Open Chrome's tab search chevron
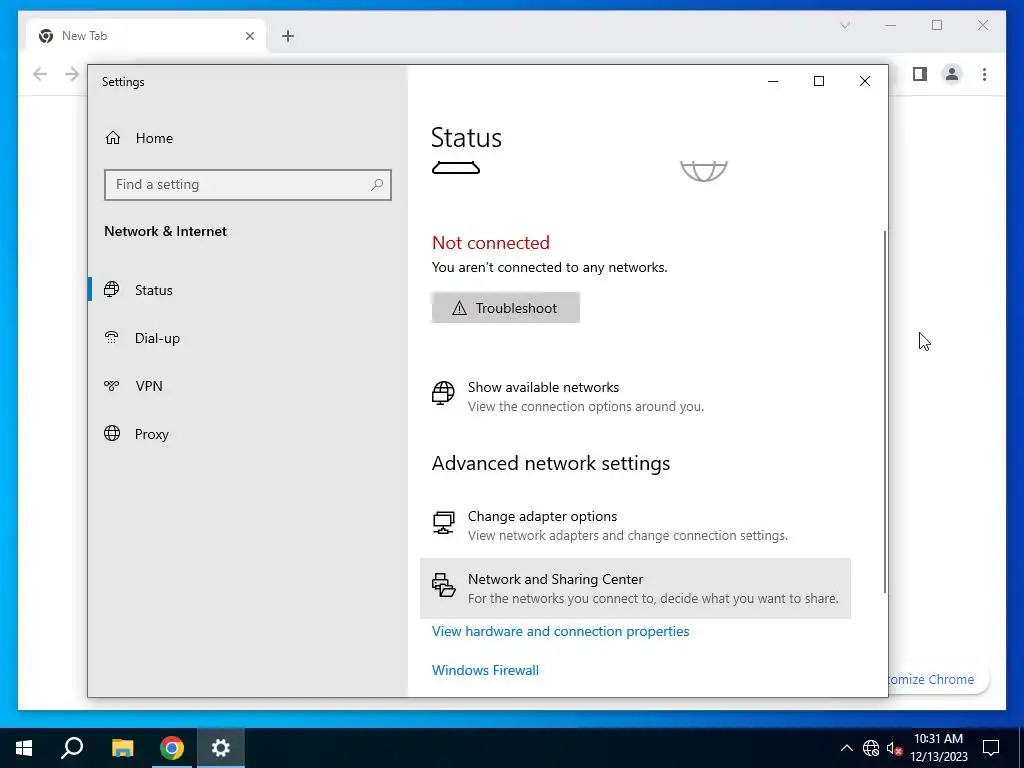The image size is (1024, 768). point(845,25)
